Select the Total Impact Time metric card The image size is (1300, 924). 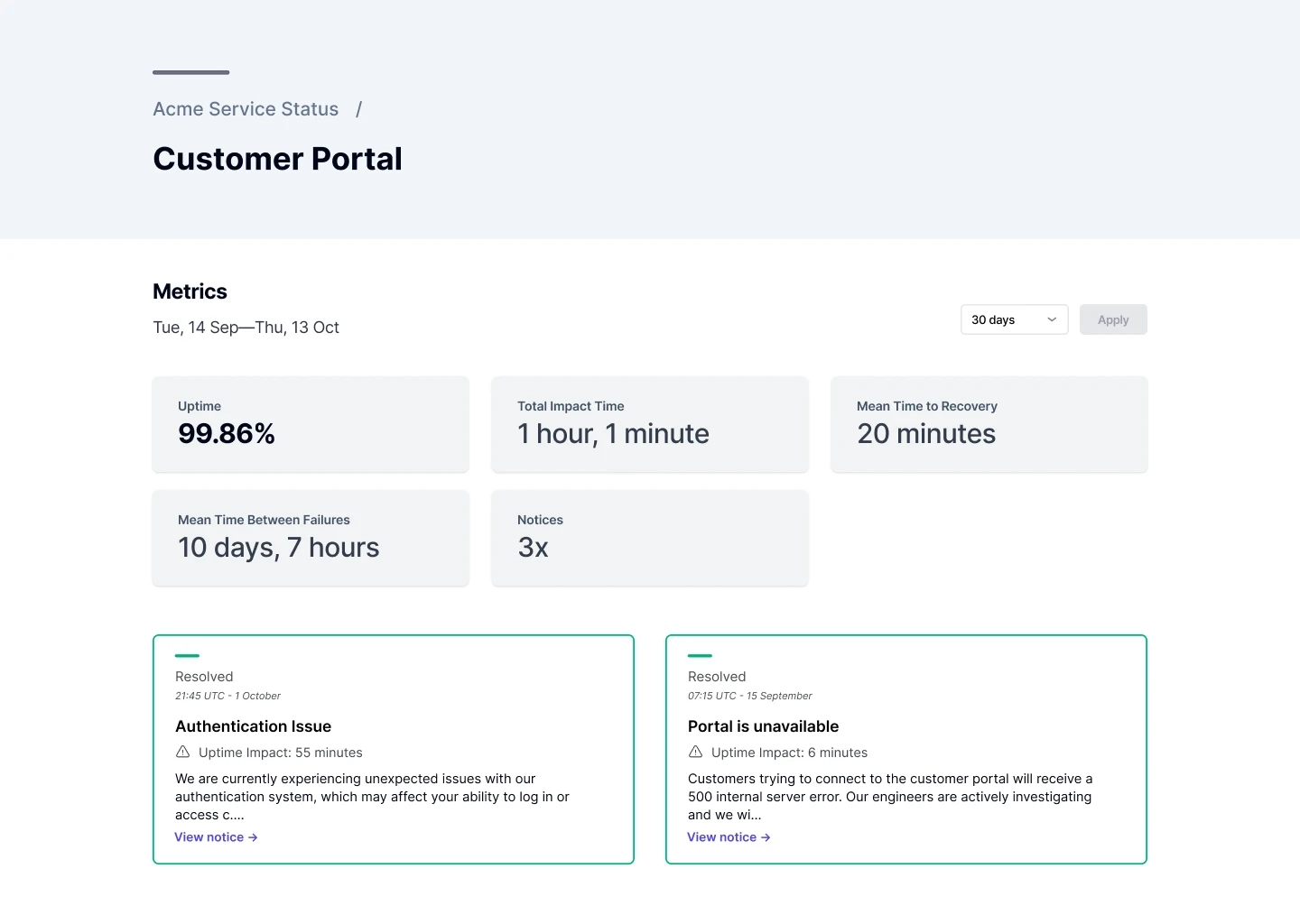649,424
